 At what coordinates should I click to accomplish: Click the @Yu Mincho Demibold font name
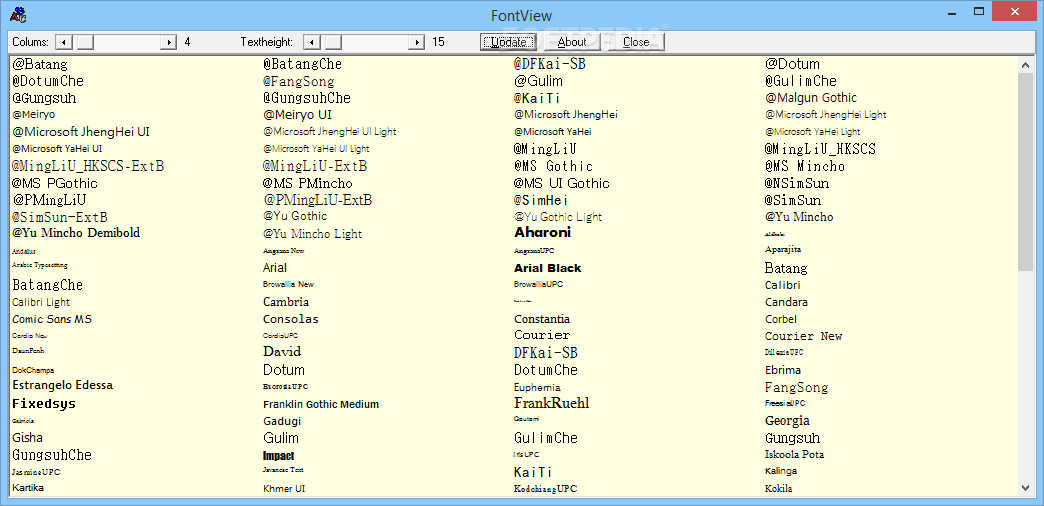(76, 233)
